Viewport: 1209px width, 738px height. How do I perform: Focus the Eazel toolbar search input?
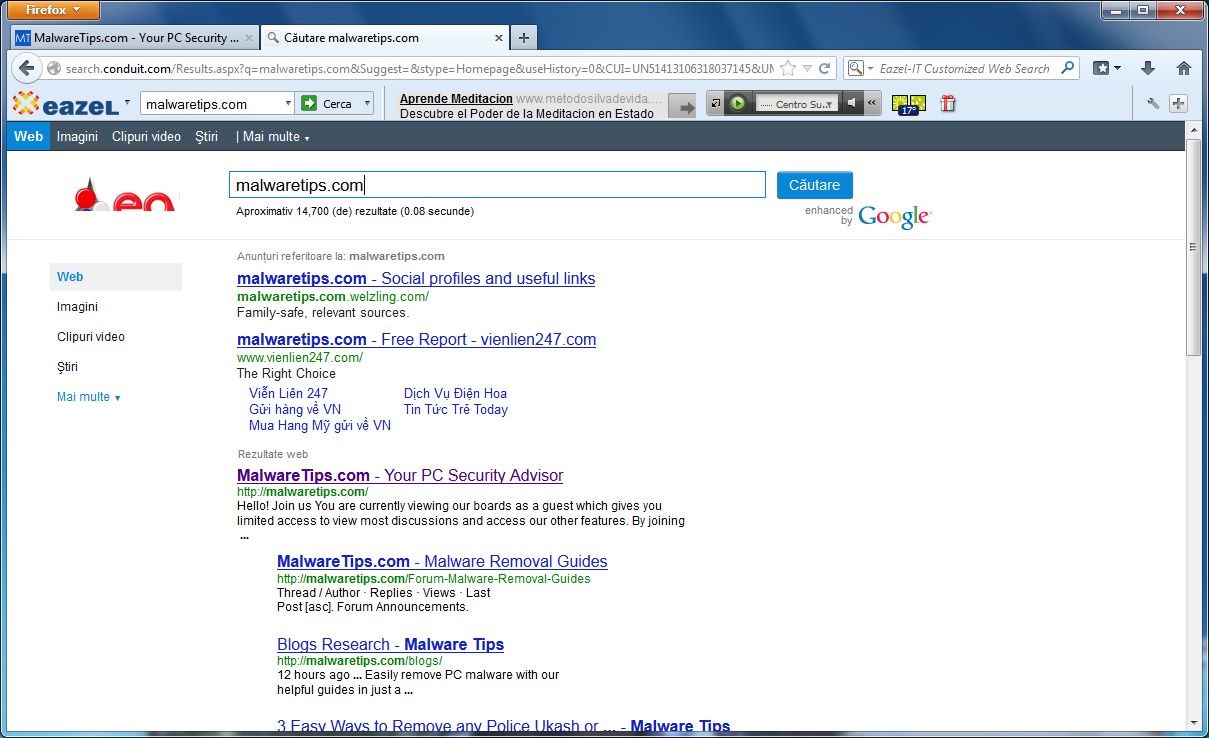pos(212,104)
